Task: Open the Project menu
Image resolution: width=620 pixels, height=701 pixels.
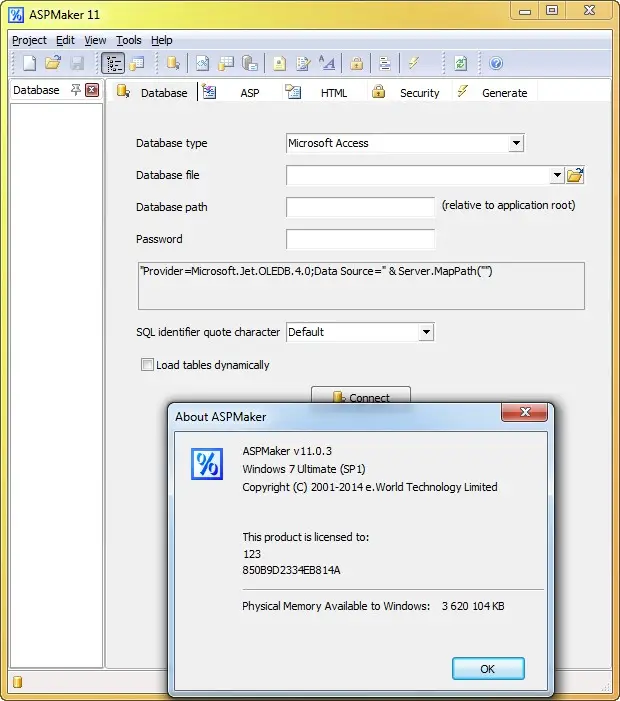Action: coord(30,40)
